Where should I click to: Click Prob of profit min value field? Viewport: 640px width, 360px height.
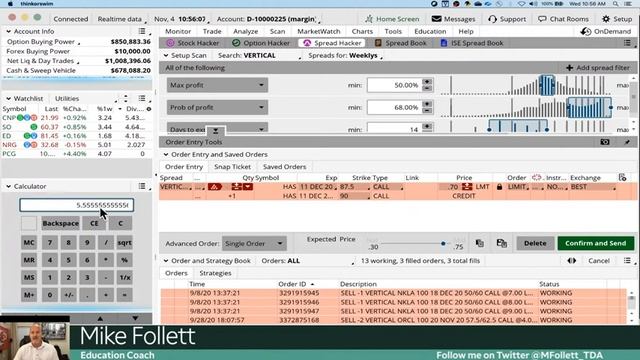click(394, 107)
